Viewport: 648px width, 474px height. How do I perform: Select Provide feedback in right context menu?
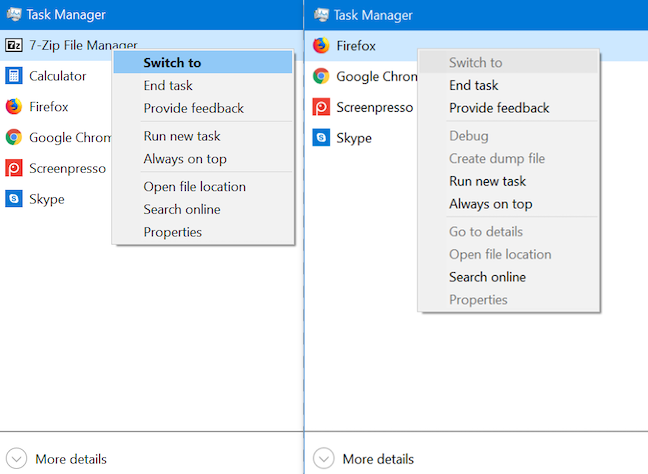(509, 108)
